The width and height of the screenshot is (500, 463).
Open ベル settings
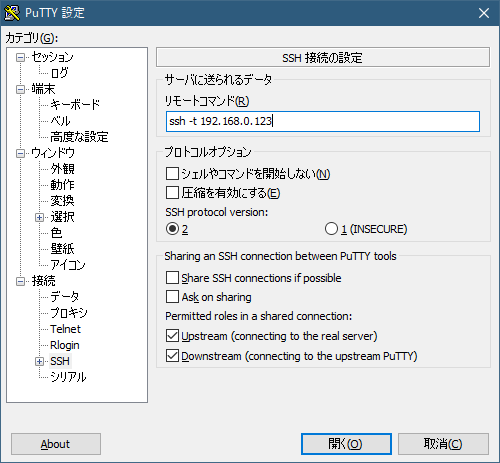coord(60,121)
